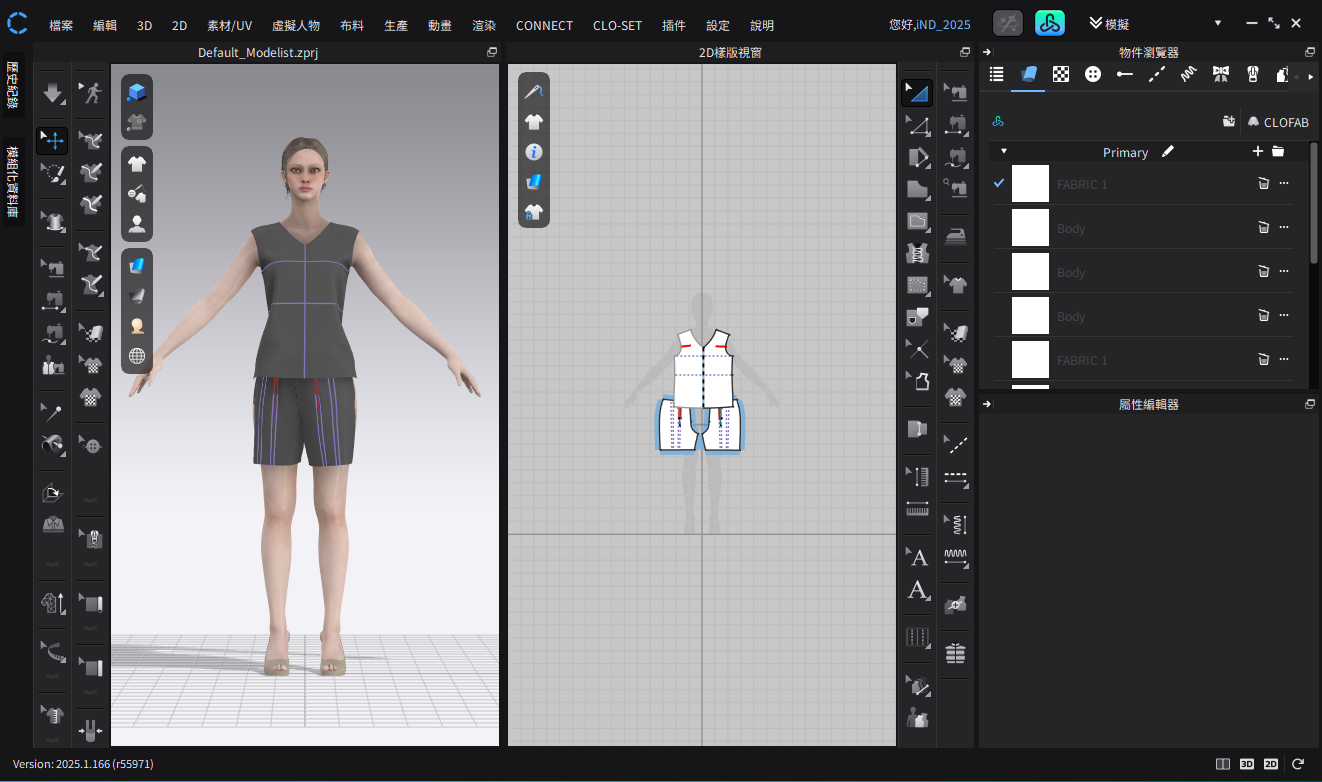Screen dimensions: 1322x782
Task: Open the Bow/ribbon trim tab in Object Browser
Action: pyautogui.click(x=1221, y=74)
